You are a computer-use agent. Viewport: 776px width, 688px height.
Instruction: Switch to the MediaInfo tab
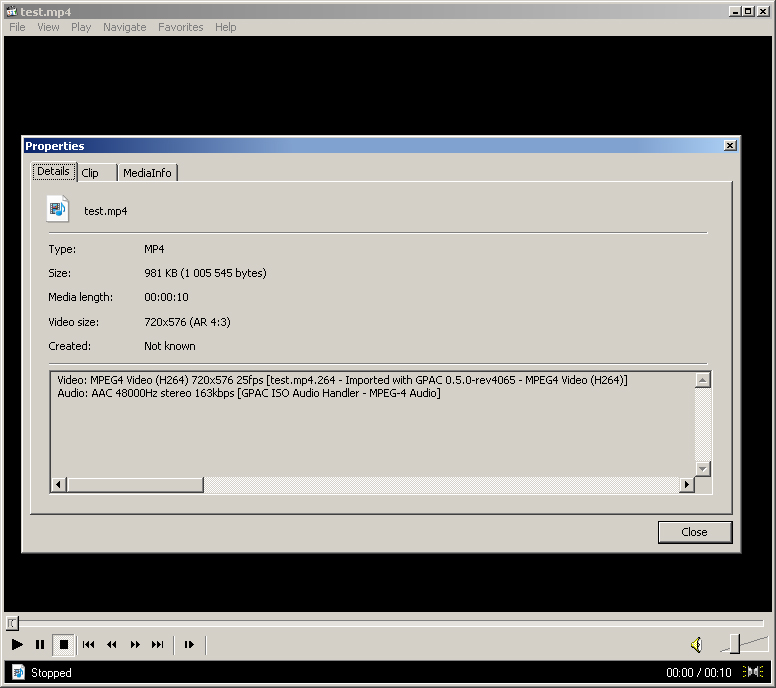[147, 173]
